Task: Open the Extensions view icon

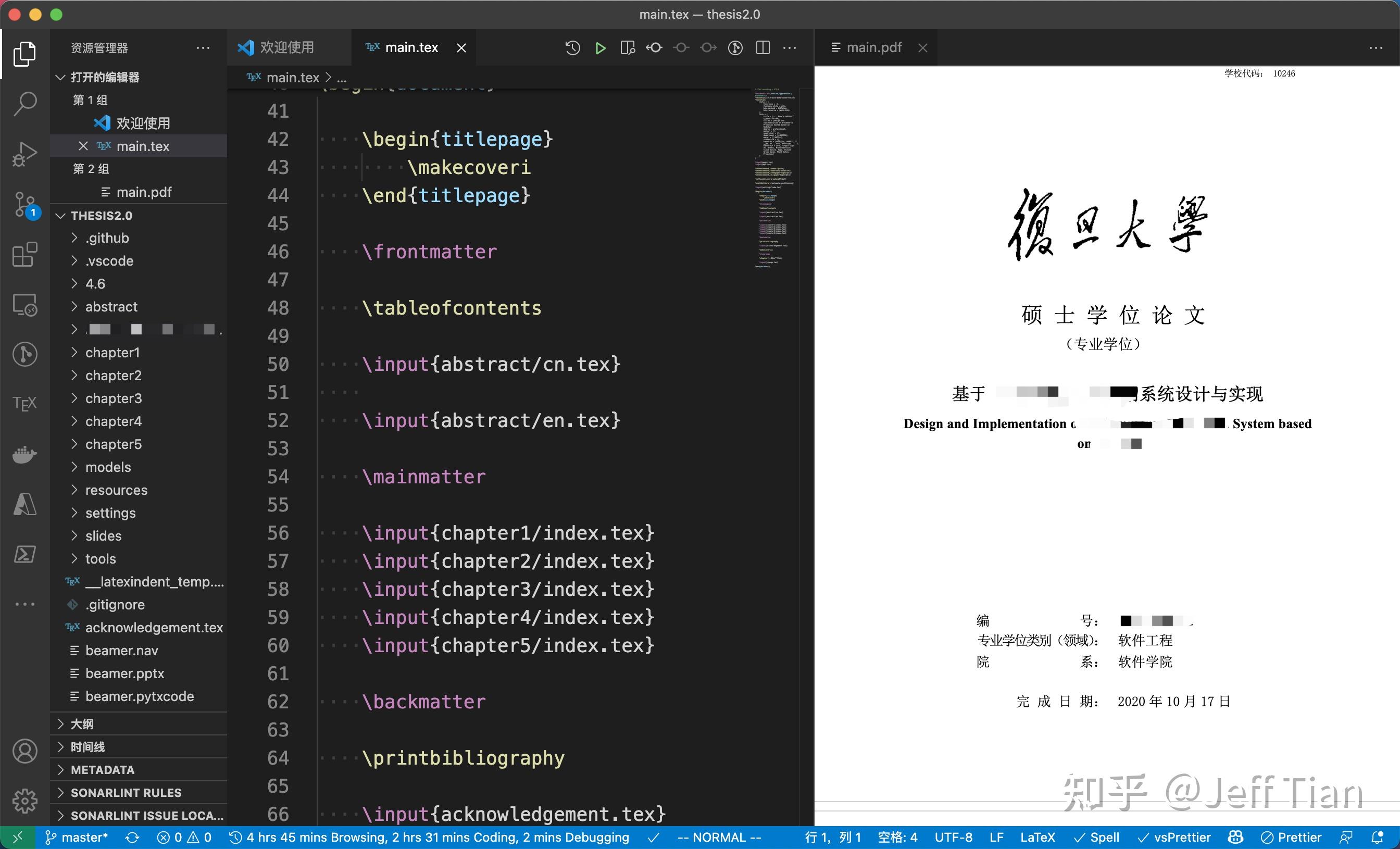Action: [25, 254]
